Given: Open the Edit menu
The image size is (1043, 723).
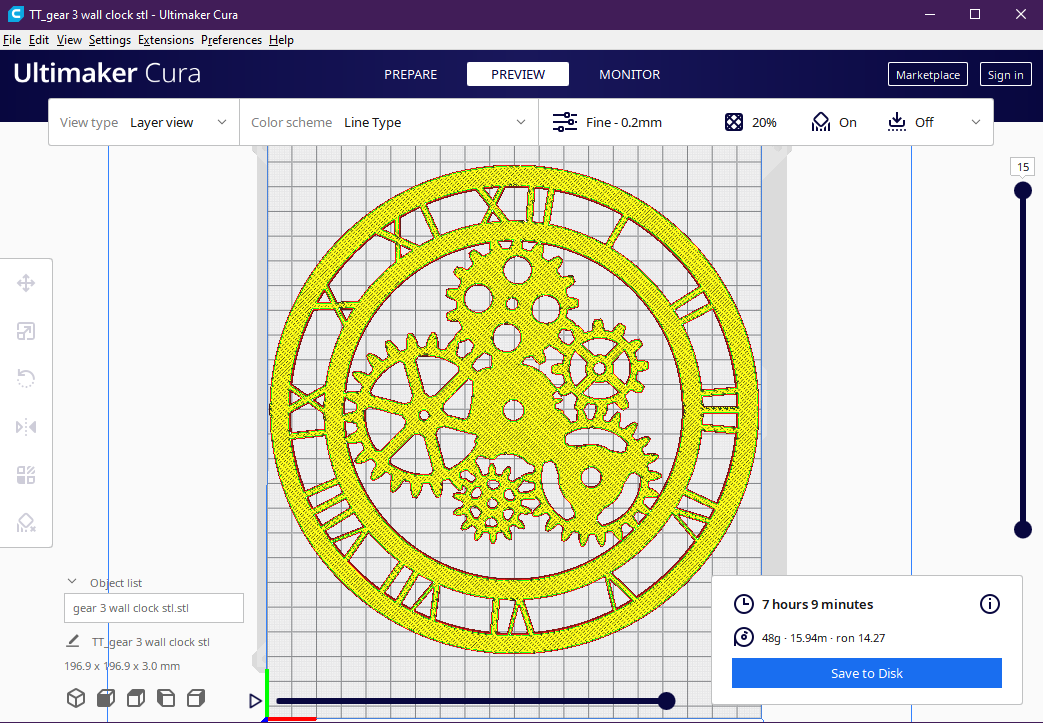Looking at the screenshot, I should pyautogui.click(x=39, y=40).
